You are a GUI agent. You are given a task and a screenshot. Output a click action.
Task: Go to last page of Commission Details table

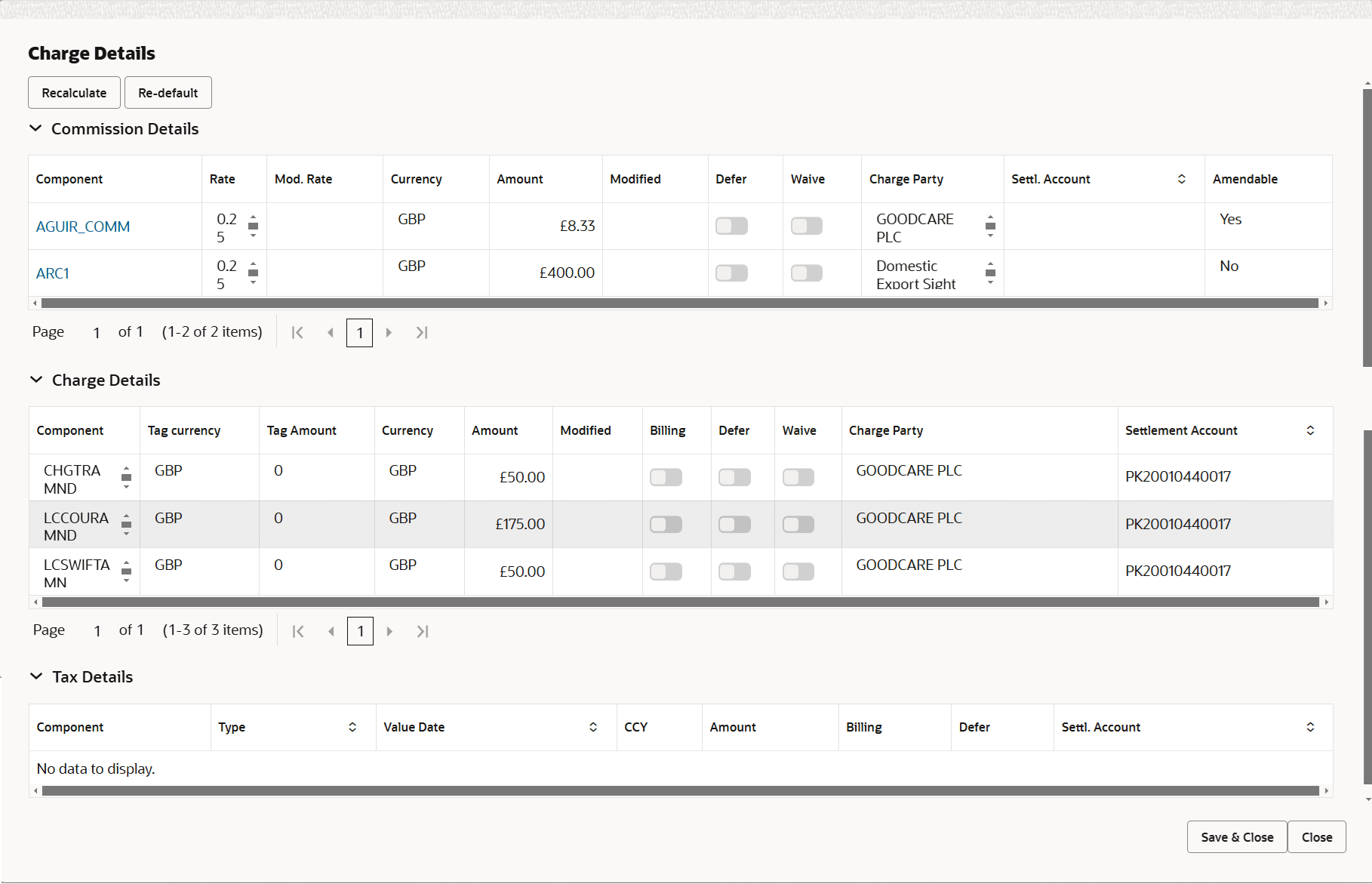click(422, 332)
